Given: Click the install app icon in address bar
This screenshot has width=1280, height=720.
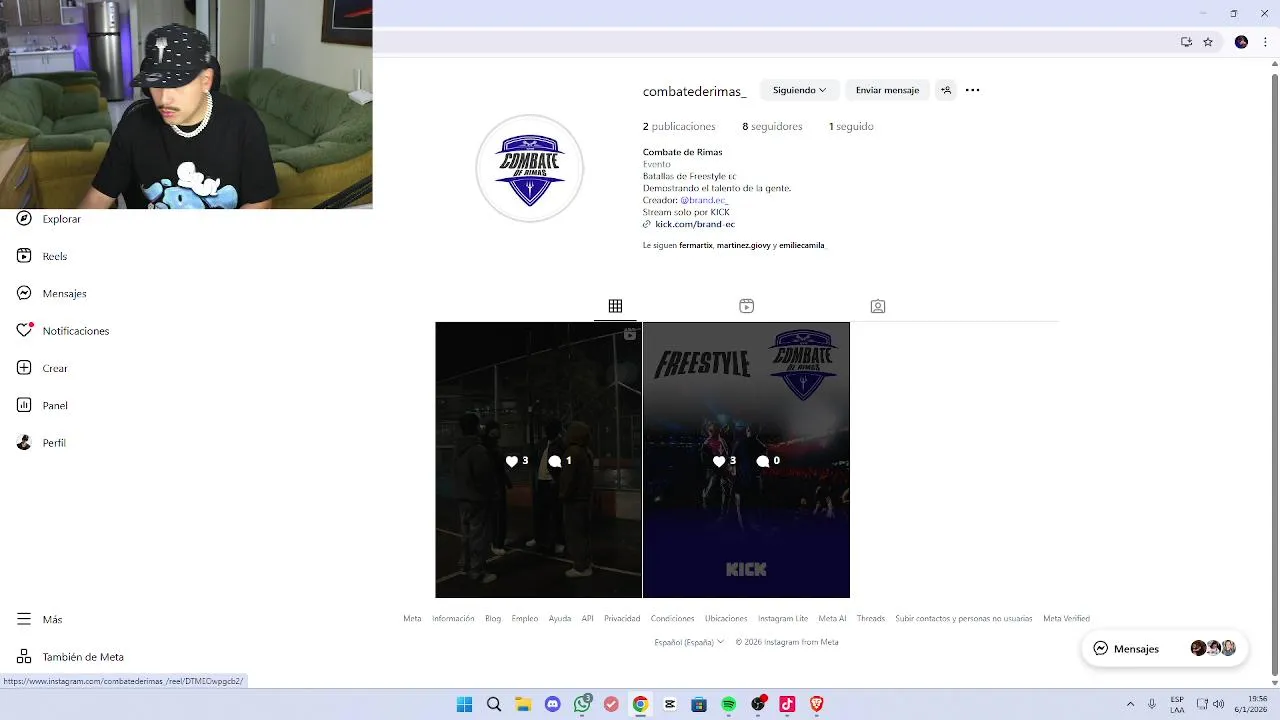Looking at the screenshot, I should (x=1186, y=42).
